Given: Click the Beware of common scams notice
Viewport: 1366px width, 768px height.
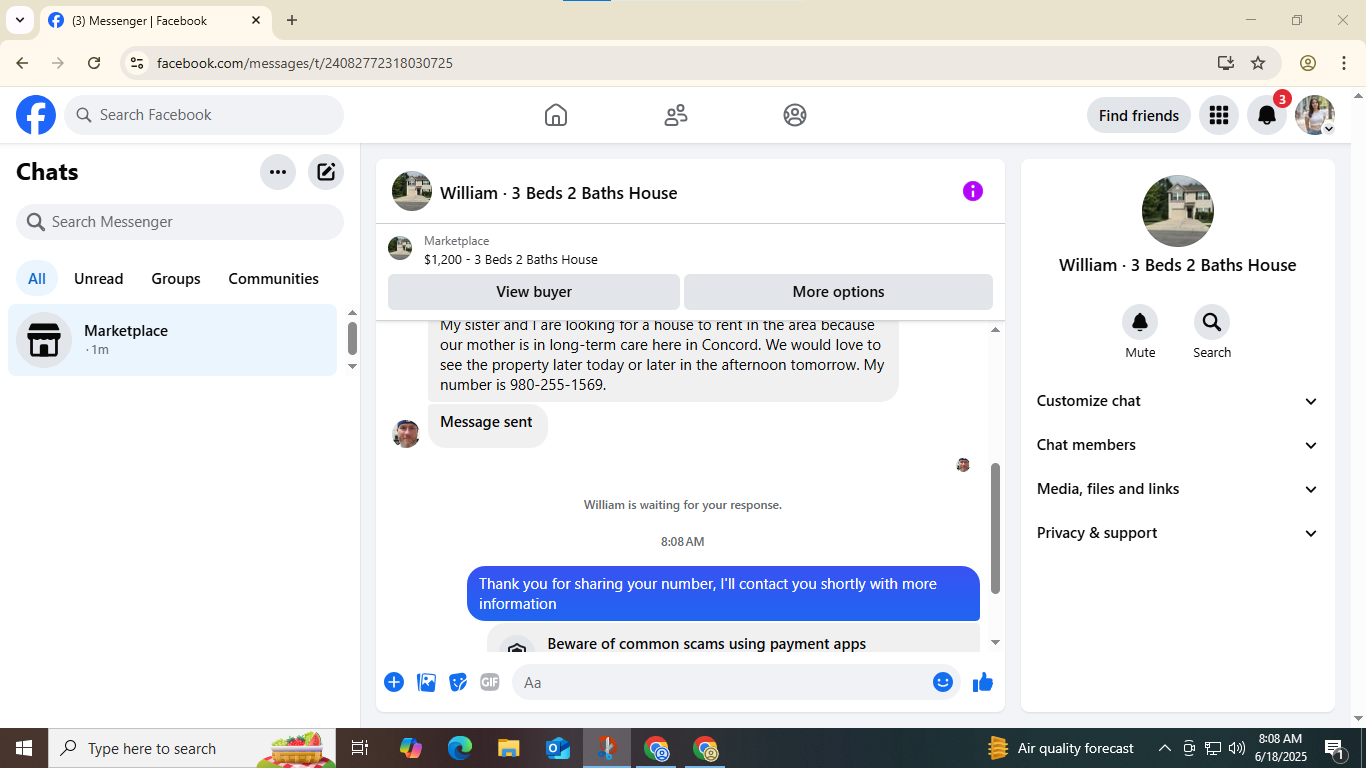Looking at the screenshot, I should (x=733, y=638).
